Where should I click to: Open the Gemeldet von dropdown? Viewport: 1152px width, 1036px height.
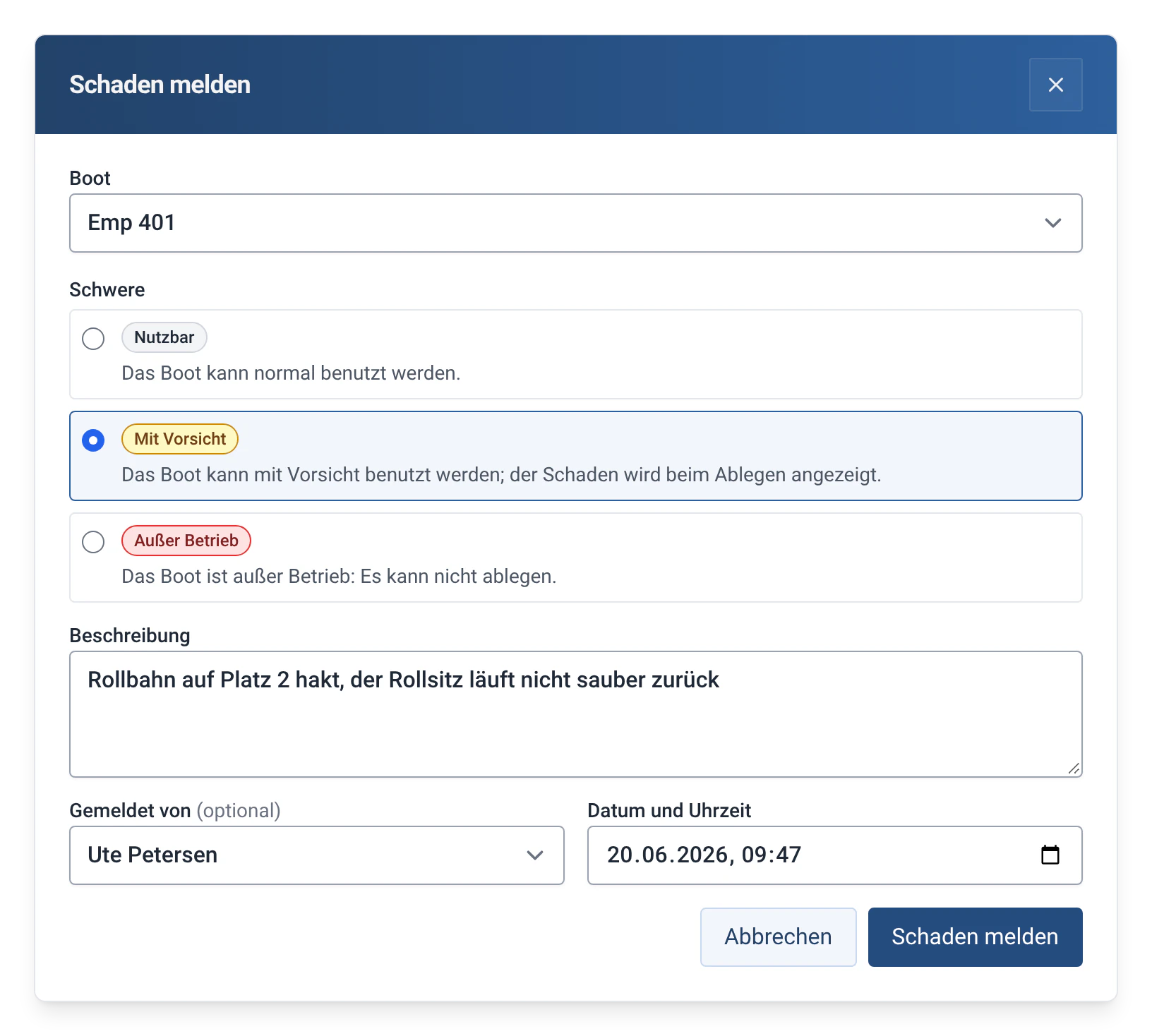tap(317, 855)
